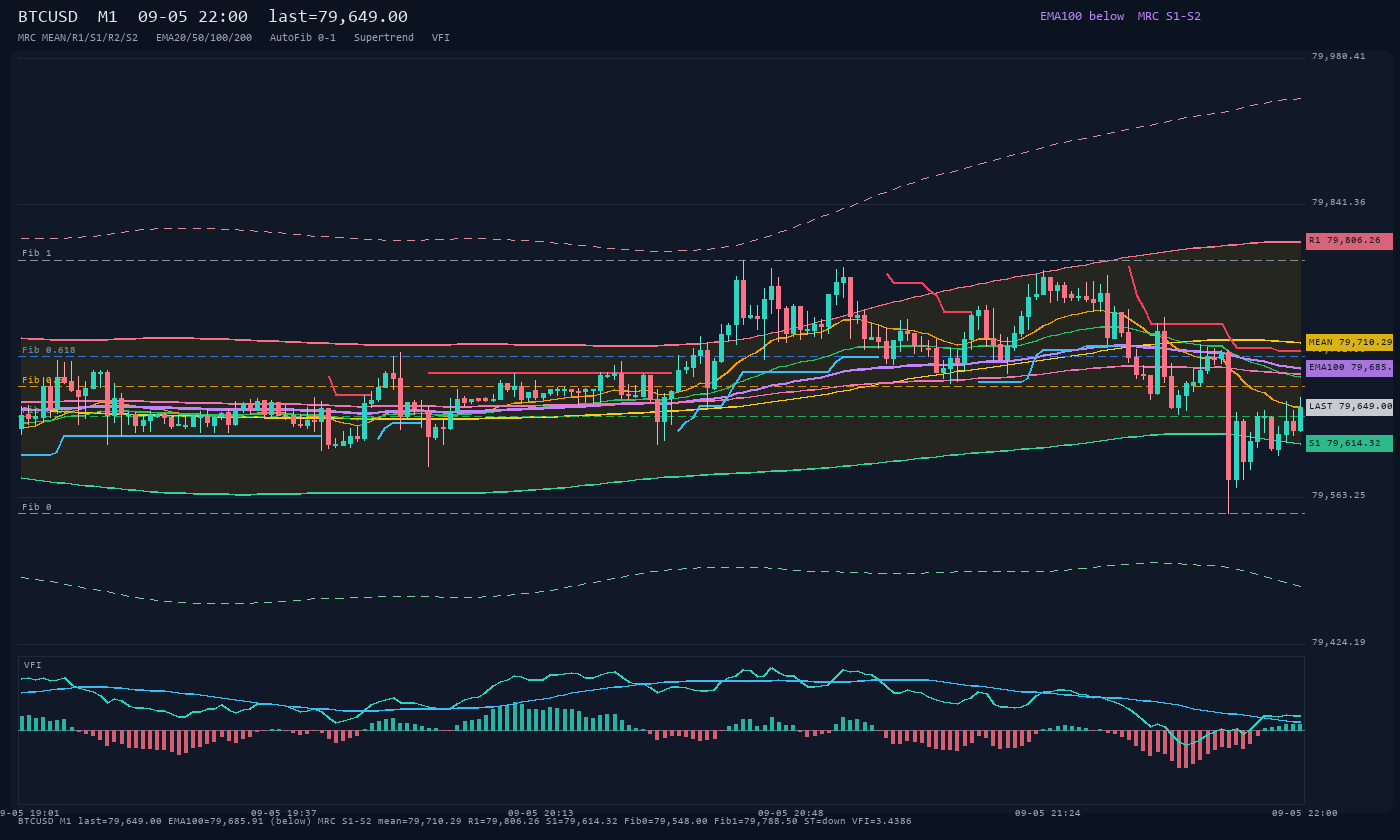
Task: Click 'ST=down' in the bottom status line
Action: [825, 821]
